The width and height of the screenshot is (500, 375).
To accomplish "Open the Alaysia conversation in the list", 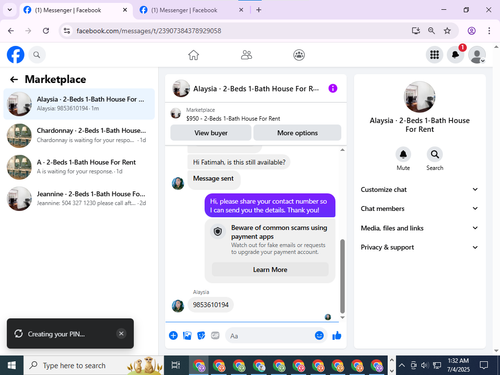I will click(x=79, y=104).
